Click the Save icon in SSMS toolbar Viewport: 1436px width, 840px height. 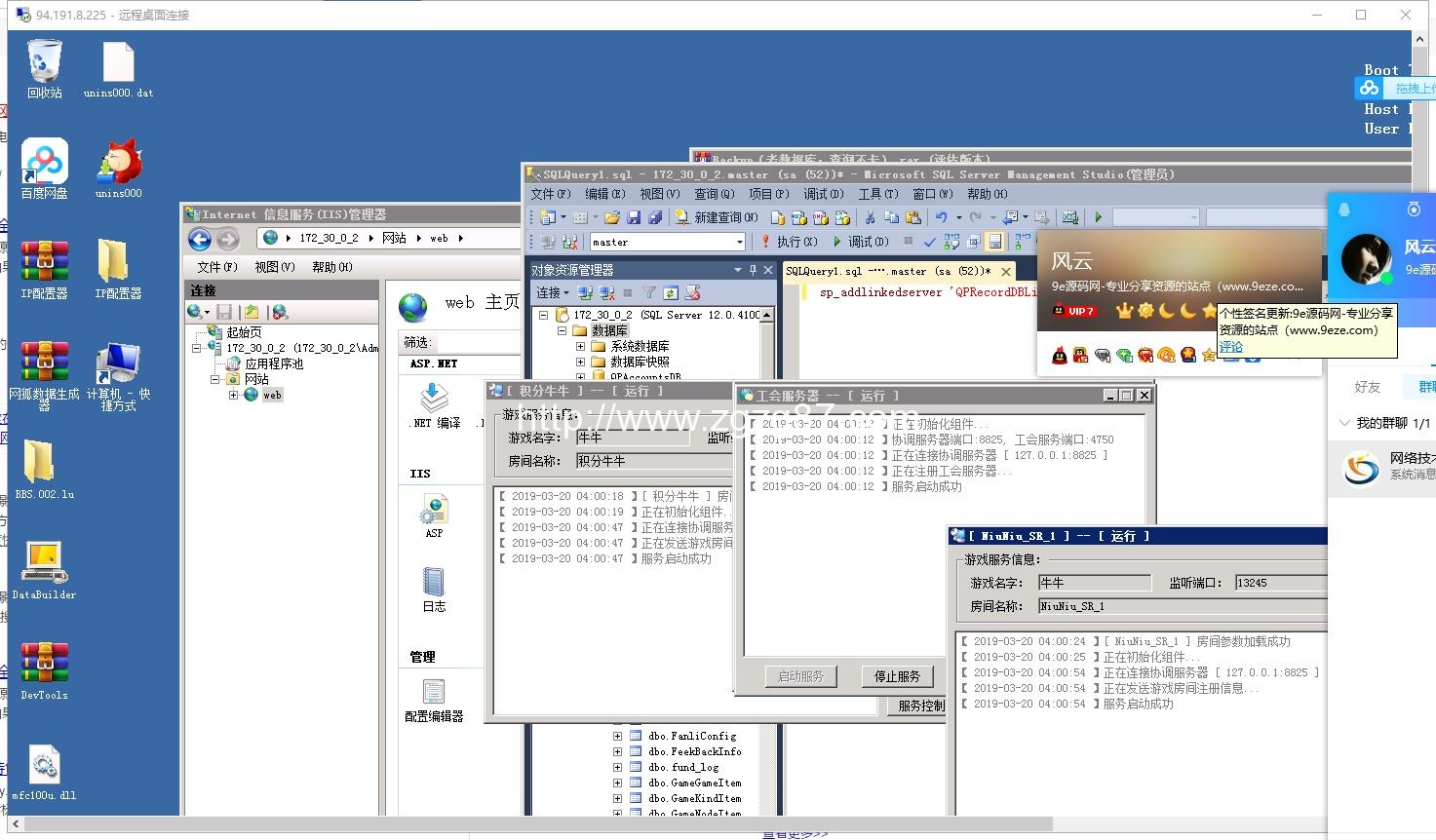tap(634, 217)
